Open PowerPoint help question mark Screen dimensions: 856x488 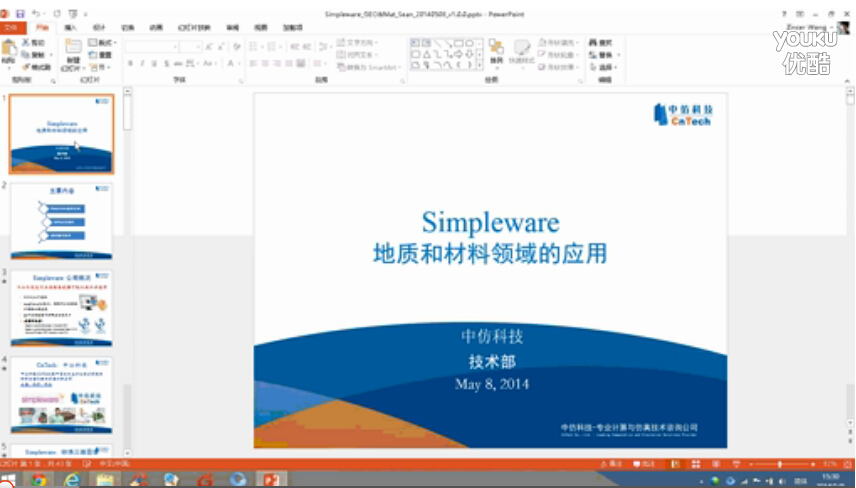(x=784, y=14)
